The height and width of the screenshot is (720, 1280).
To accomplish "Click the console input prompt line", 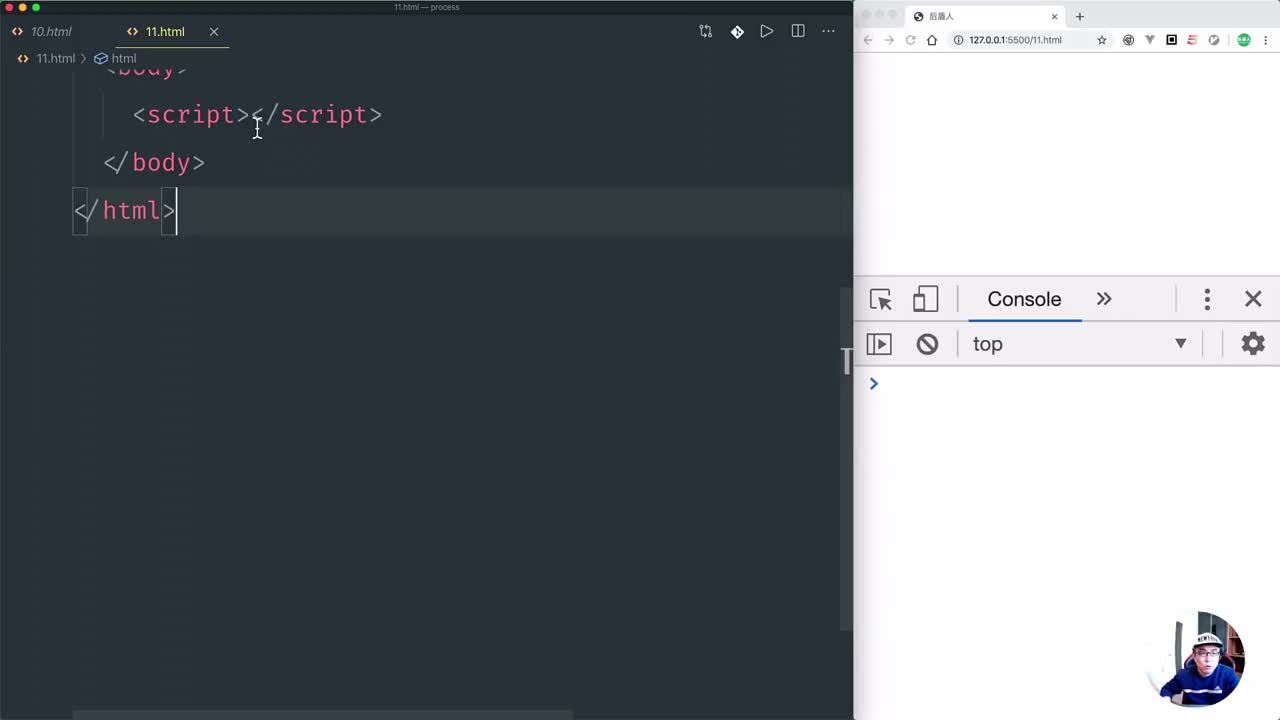I will coord(1067,384).
